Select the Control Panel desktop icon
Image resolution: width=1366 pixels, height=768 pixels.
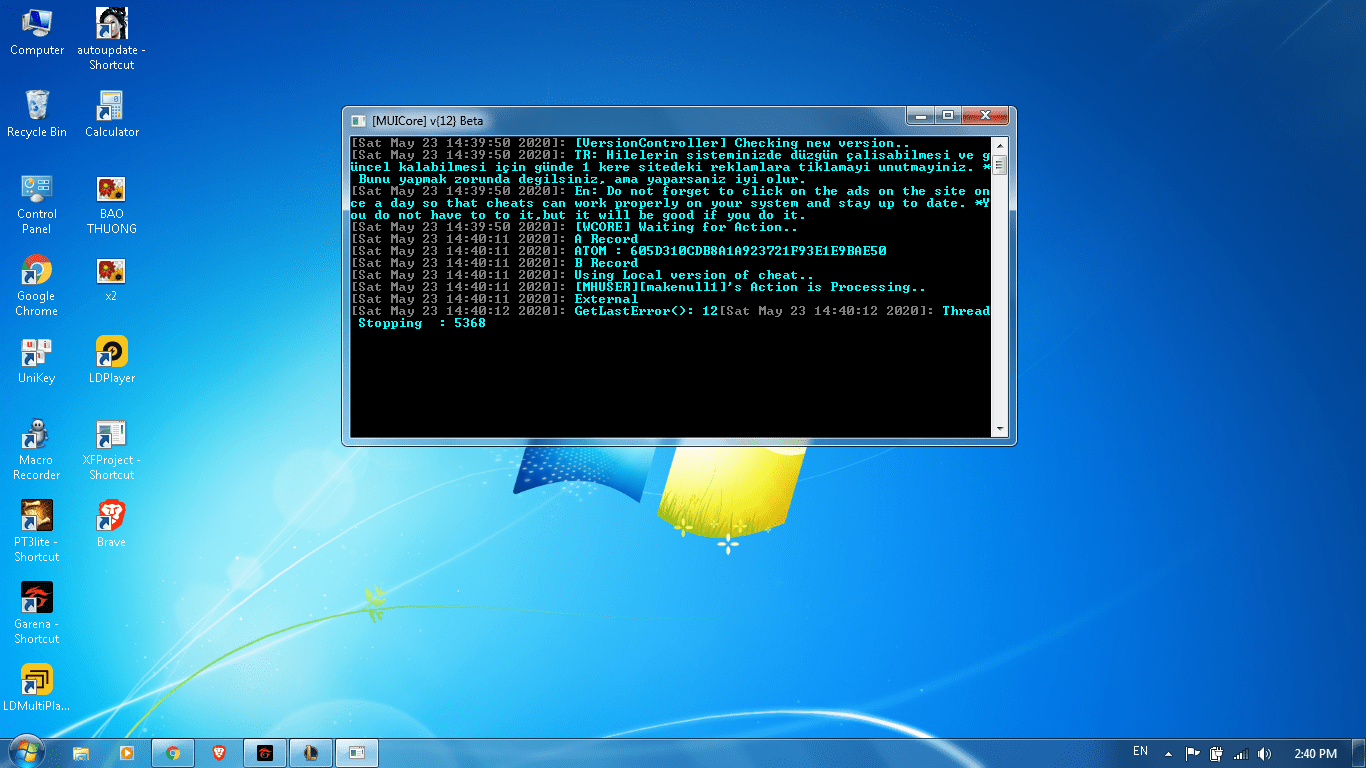[x=37, y=204]
